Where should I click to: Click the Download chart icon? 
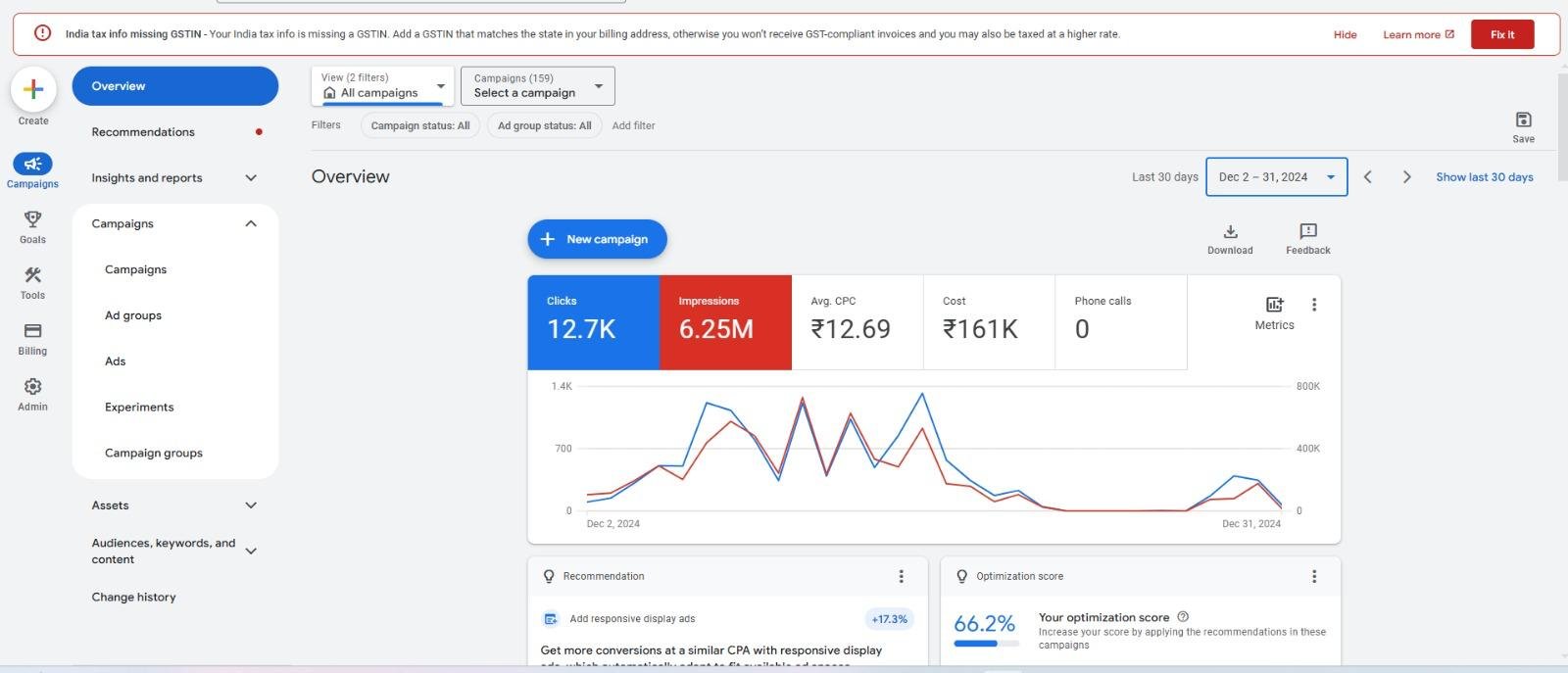pyautogui.click(x=1230, y=232)
